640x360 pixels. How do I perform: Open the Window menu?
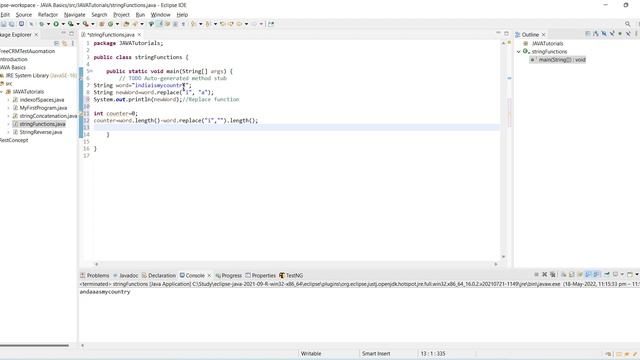coord(160,15)
